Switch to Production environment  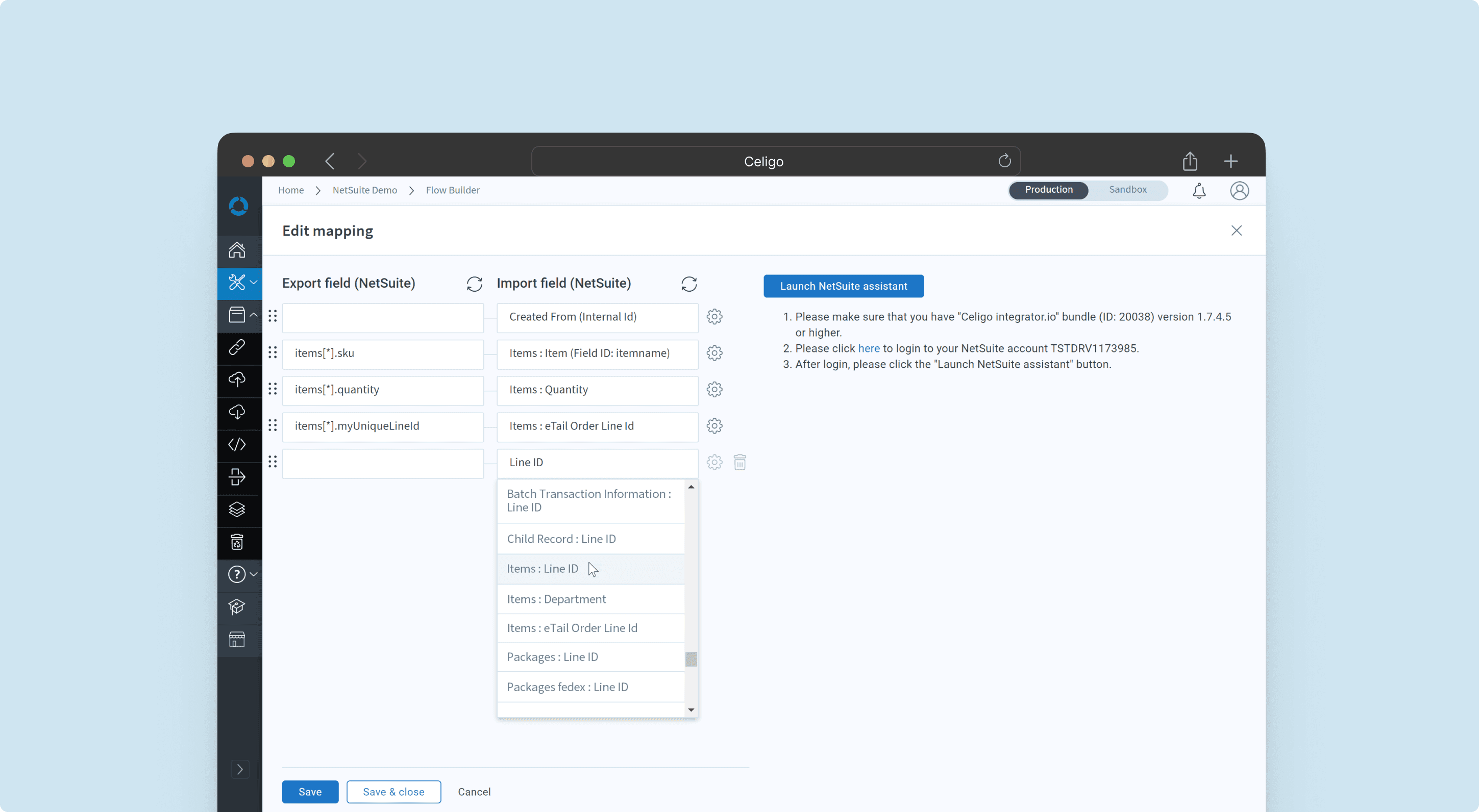[1048, 190]
